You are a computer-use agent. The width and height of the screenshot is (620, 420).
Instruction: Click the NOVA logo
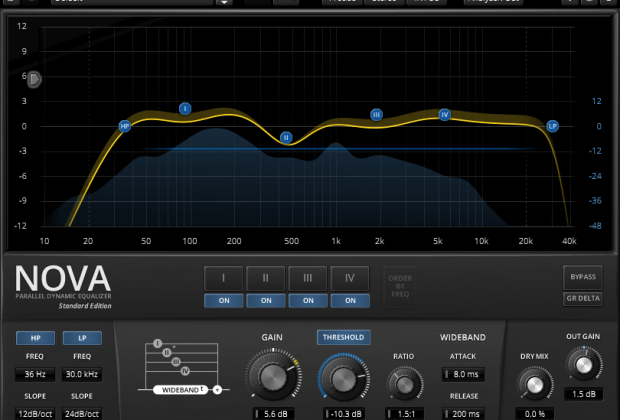(63, 278)
